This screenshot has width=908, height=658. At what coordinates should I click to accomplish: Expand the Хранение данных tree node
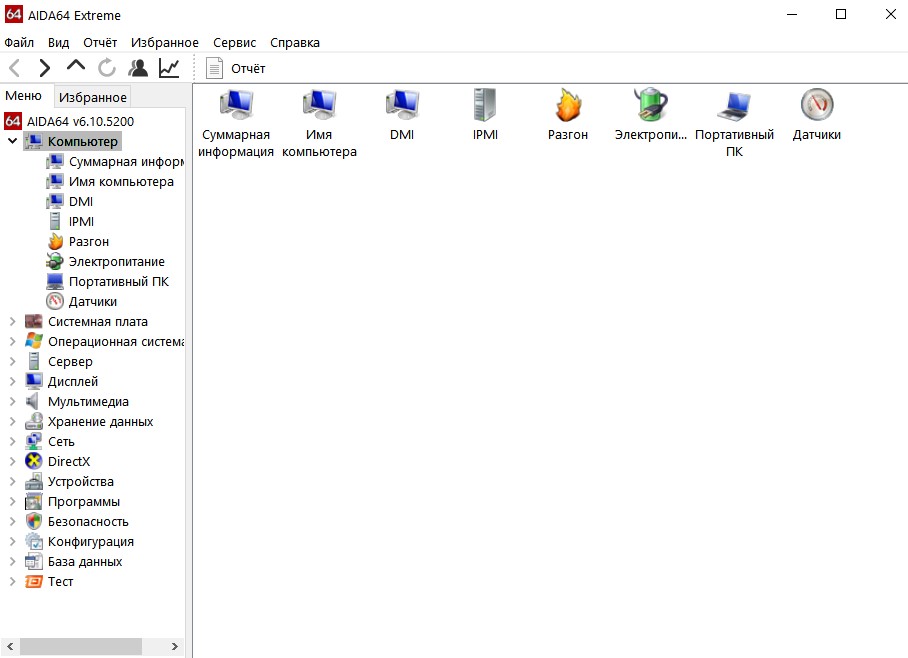pyautogui.click(x=13, y=422)
